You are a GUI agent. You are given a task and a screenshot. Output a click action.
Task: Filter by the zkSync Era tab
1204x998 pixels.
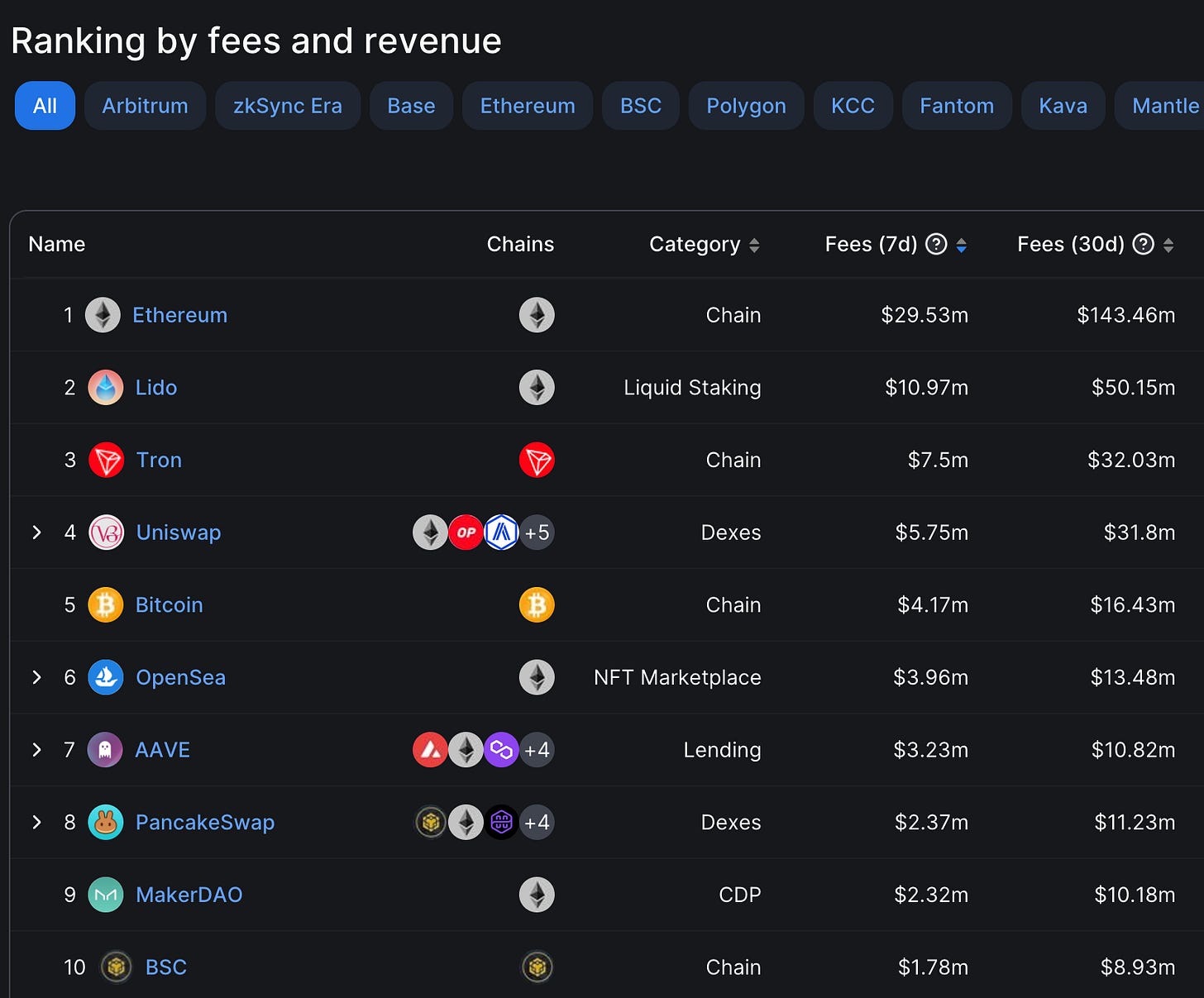coord(288,106)
